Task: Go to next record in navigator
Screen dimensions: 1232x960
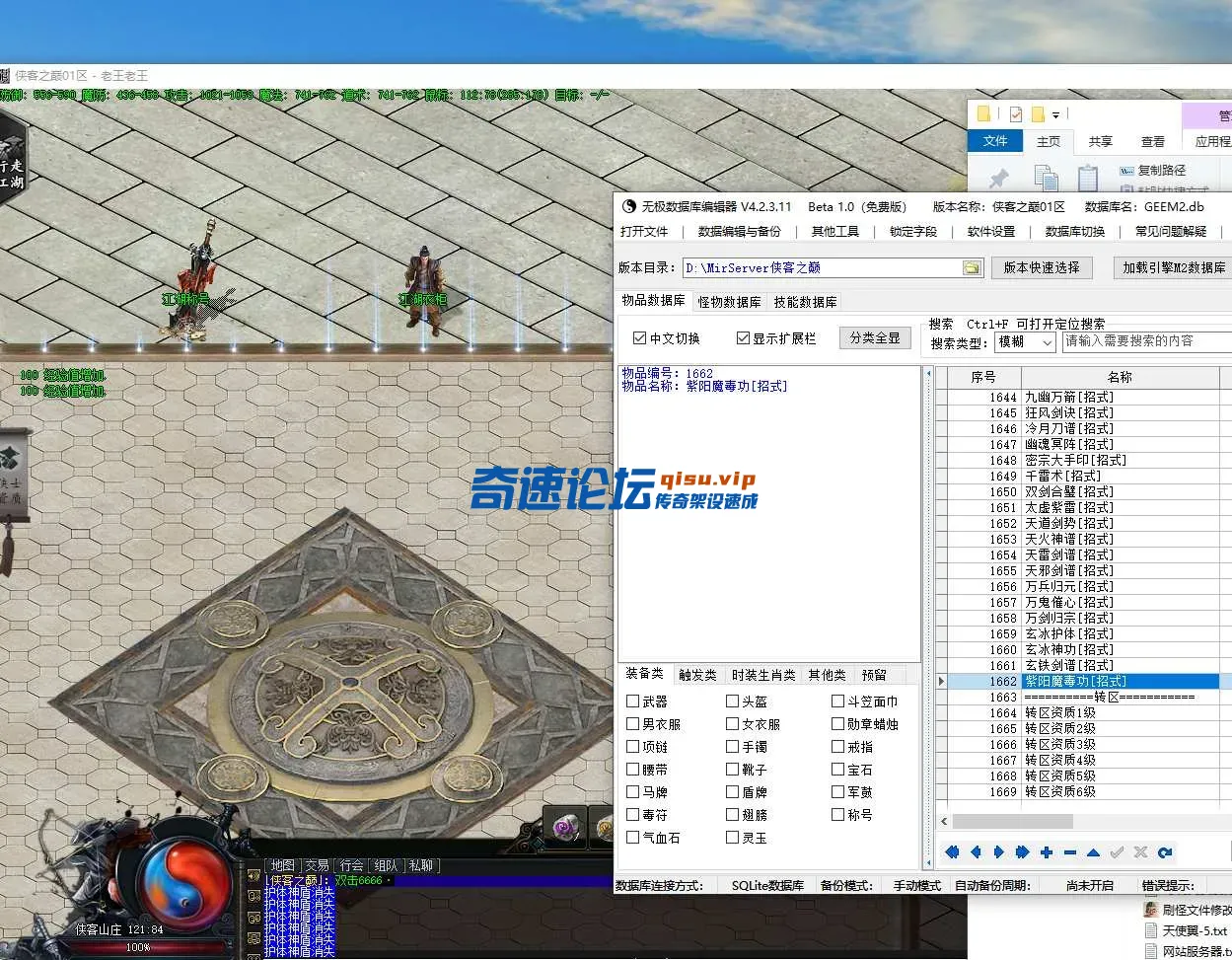Action: [999, 852]
